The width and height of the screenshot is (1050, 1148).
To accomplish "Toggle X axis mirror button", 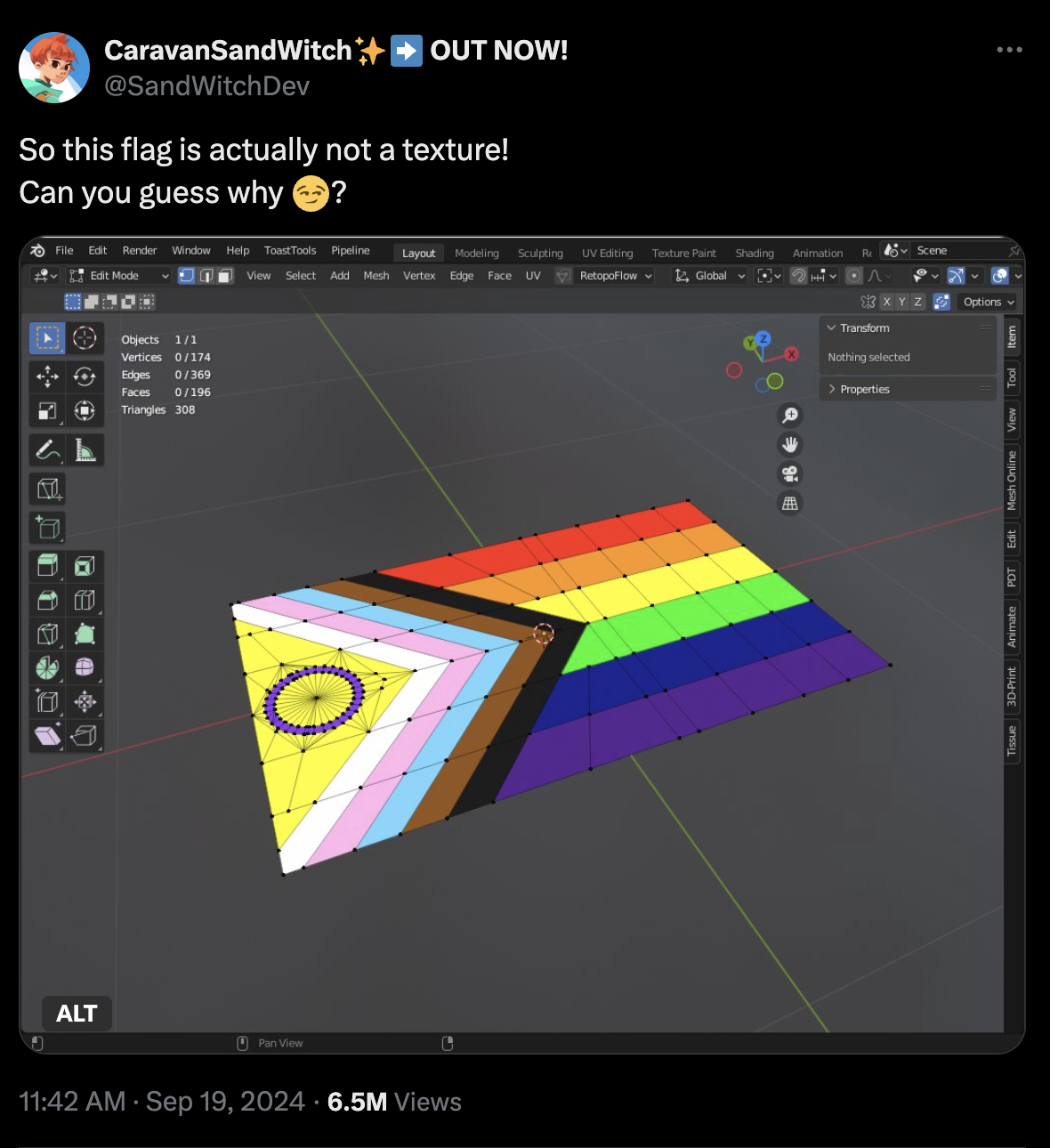I will [x=886, y=302].
